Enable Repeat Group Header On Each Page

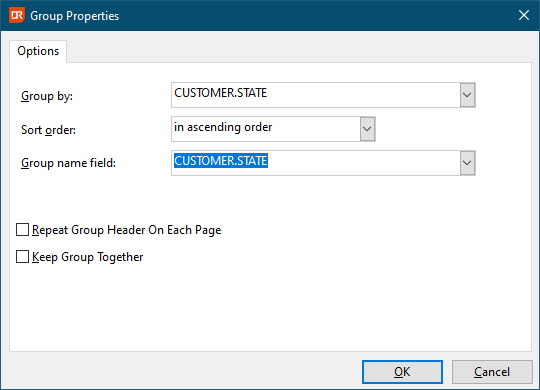coord(22,230)
